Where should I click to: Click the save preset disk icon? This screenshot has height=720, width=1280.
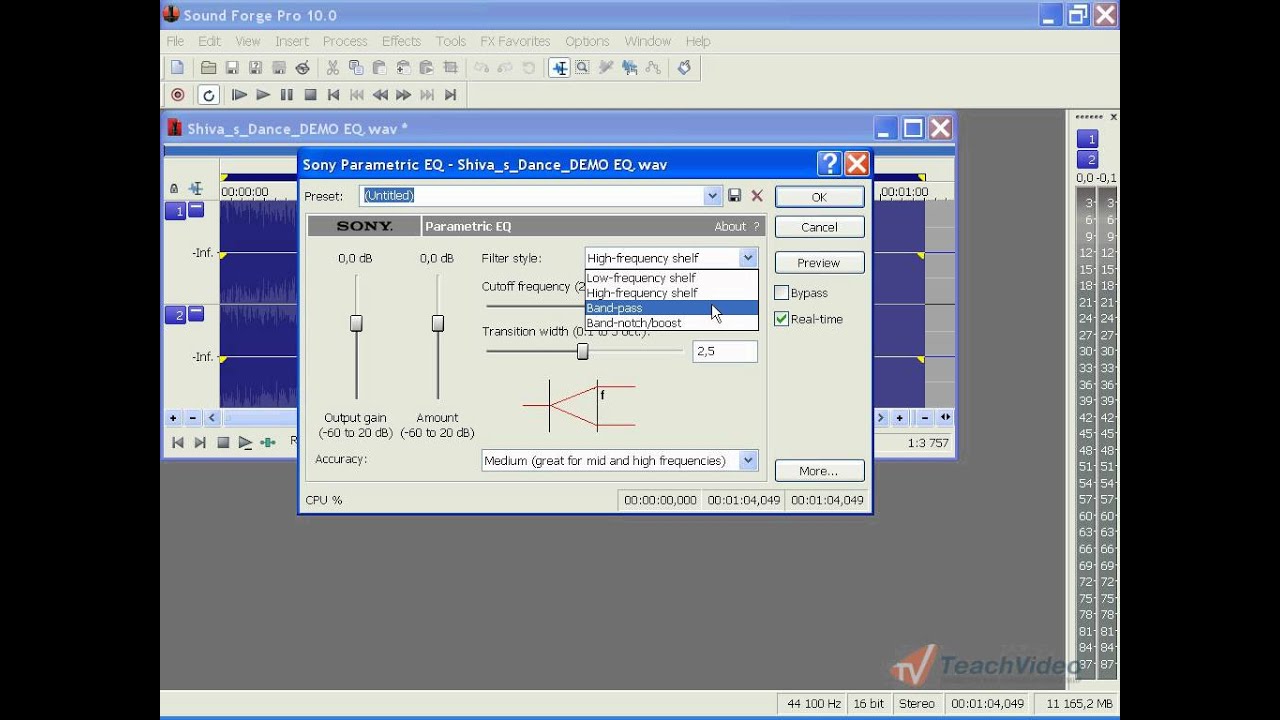(735, 196)
